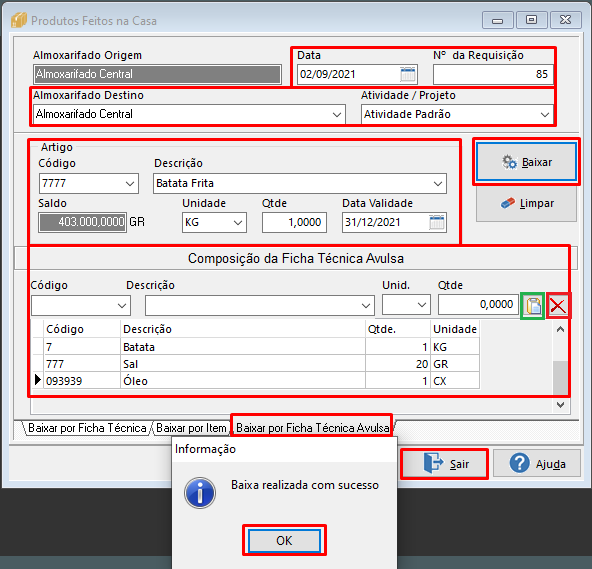This screenshot has width=592, height=569.
Task: Expand the Almoxarifado Destino dropdown
Action: tap(337, 114)
